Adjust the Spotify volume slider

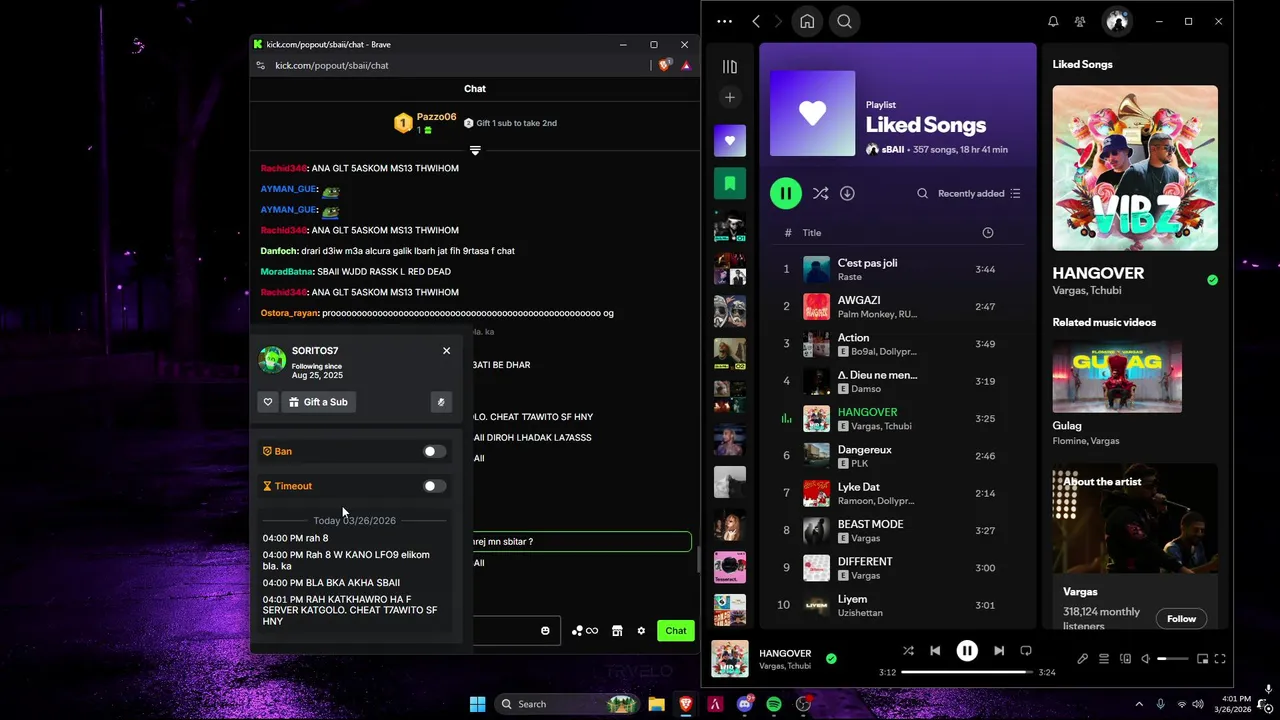[1173, 659]
